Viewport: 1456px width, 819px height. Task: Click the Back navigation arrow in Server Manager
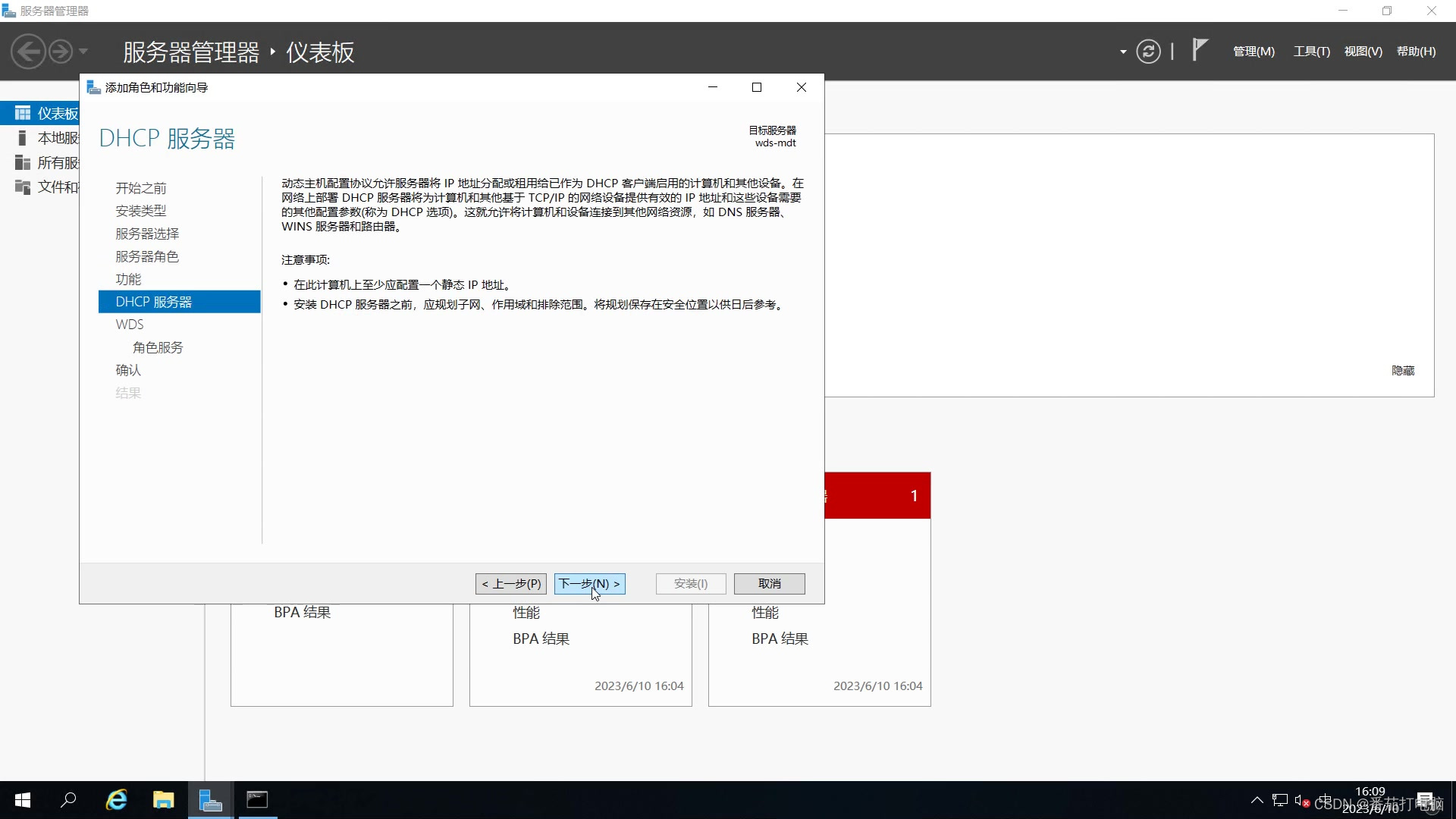[29, 52]
